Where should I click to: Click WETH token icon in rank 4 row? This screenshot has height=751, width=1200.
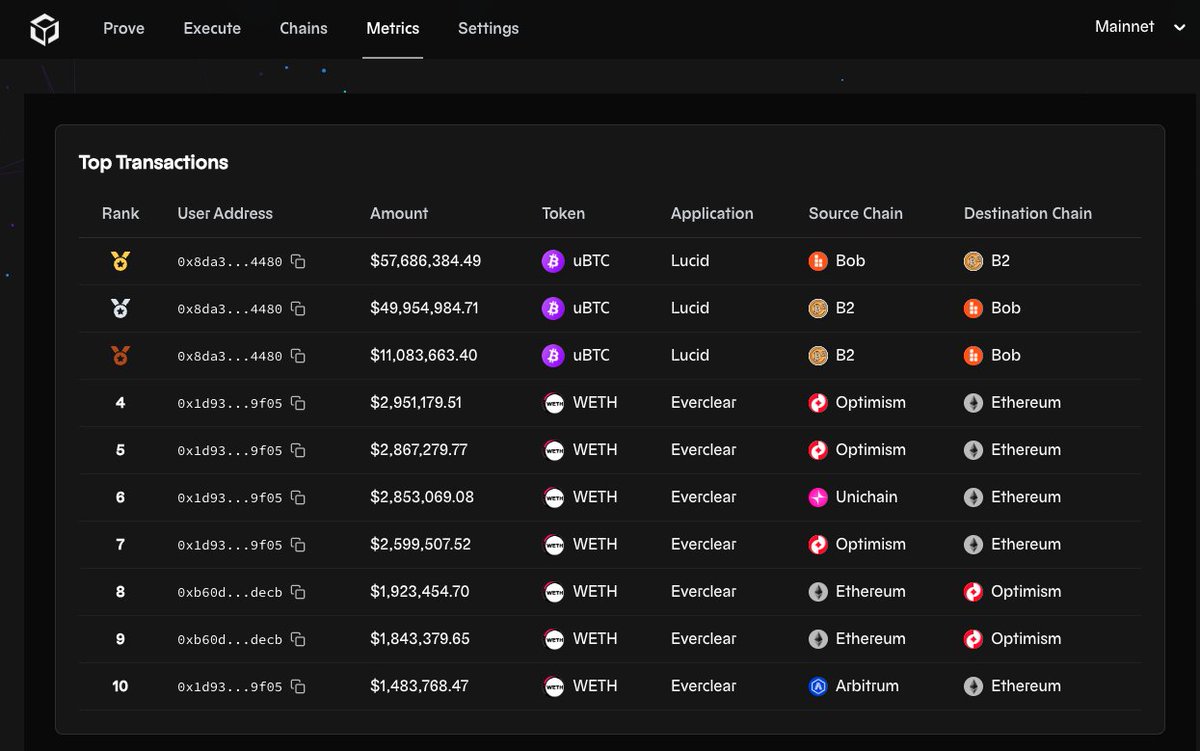click(553, 403)
